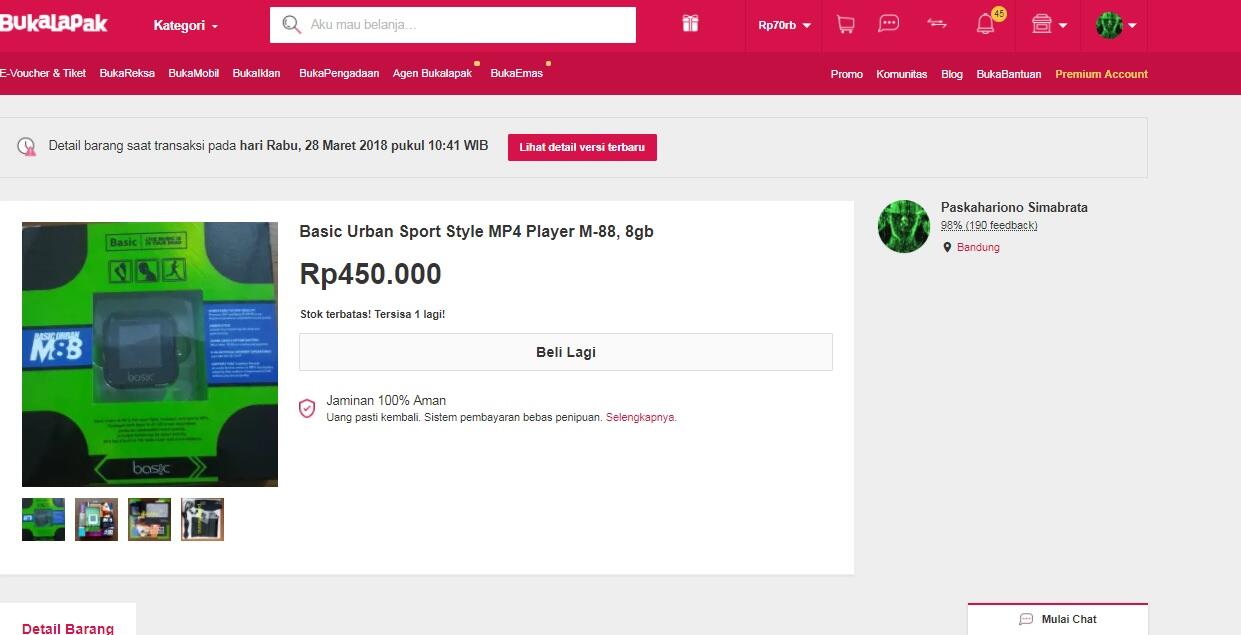Click the location pin icon beside Bandung
This screenshot has width=1241, height=635.
tap(947, 247)
